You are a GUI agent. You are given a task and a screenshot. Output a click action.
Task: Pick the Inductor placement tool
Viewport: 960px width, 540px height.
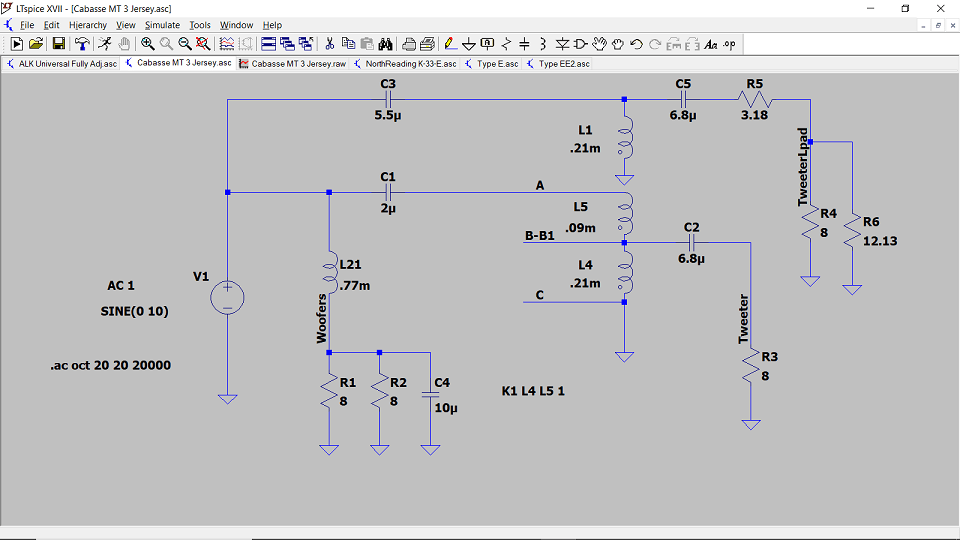(x=542, y=43)
